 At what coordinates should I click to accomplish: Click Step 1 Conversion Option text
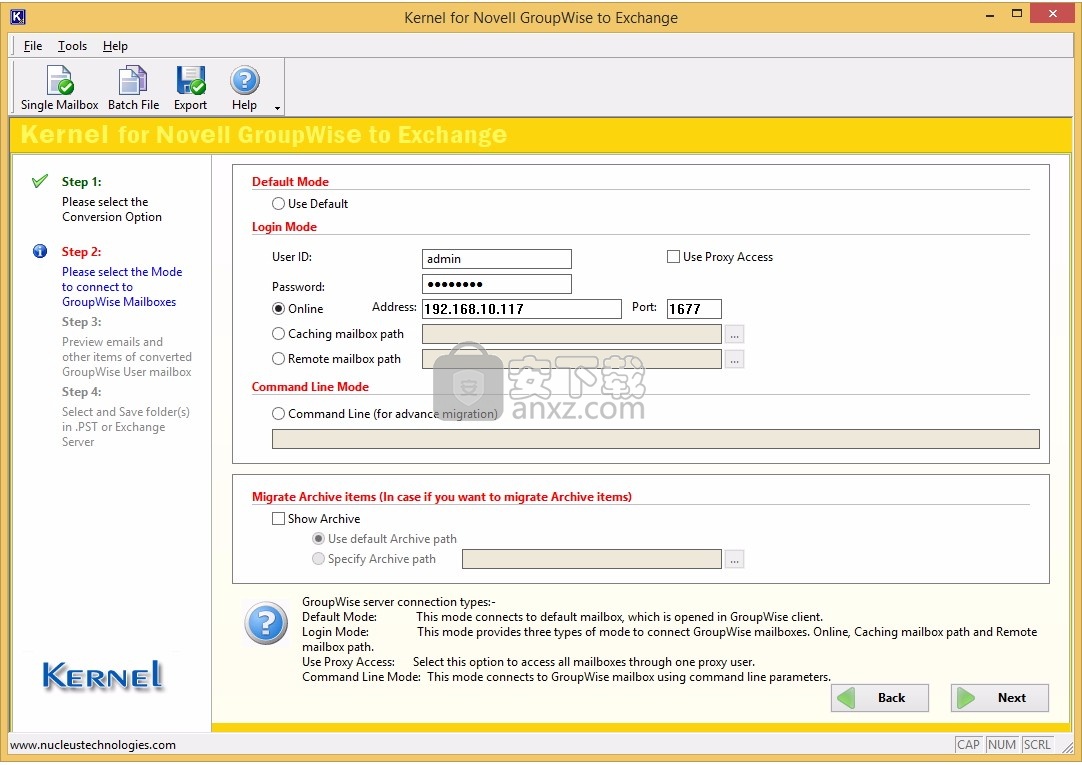112,209
